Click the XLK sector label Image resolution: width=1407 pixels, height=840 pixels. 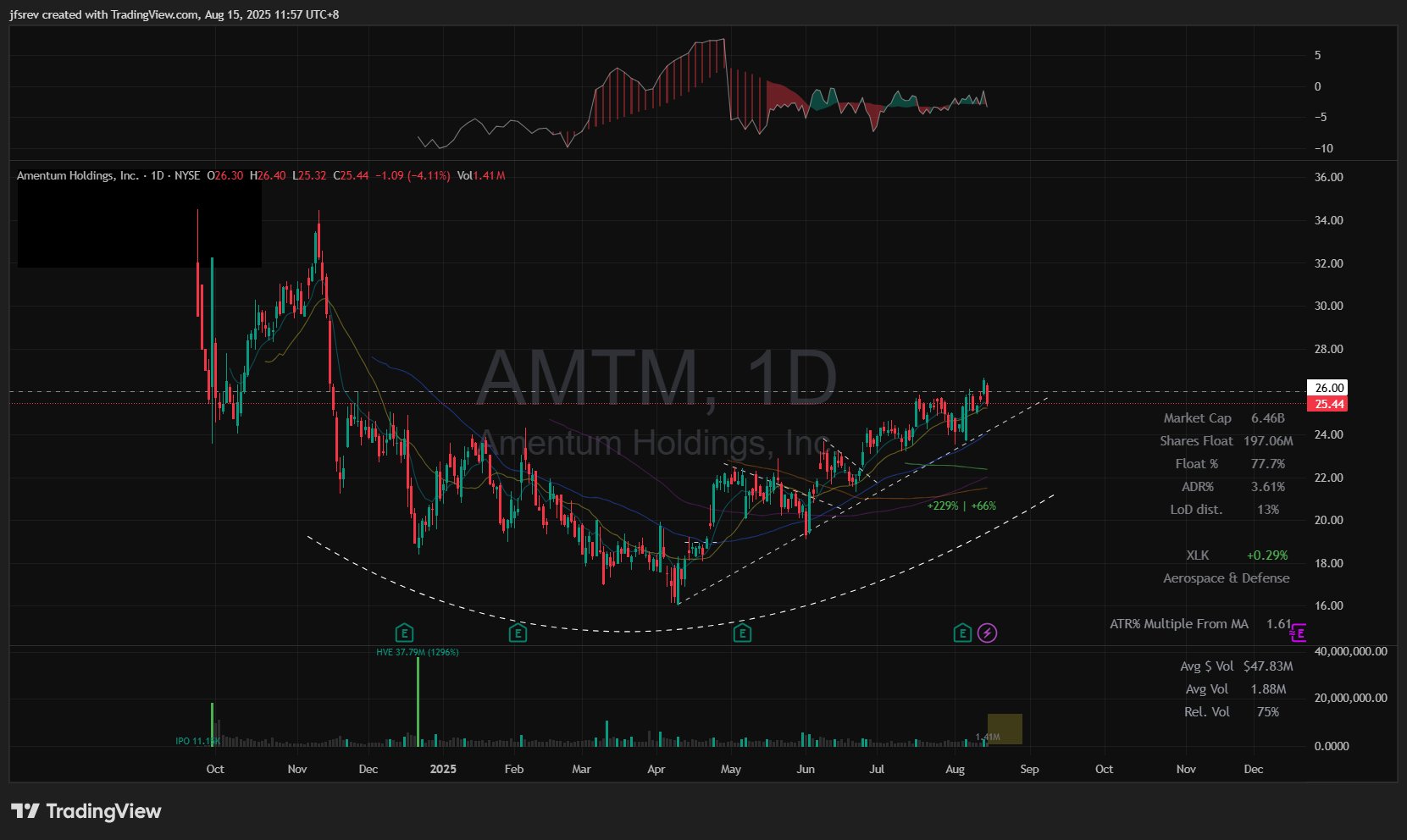[1198, 555]
